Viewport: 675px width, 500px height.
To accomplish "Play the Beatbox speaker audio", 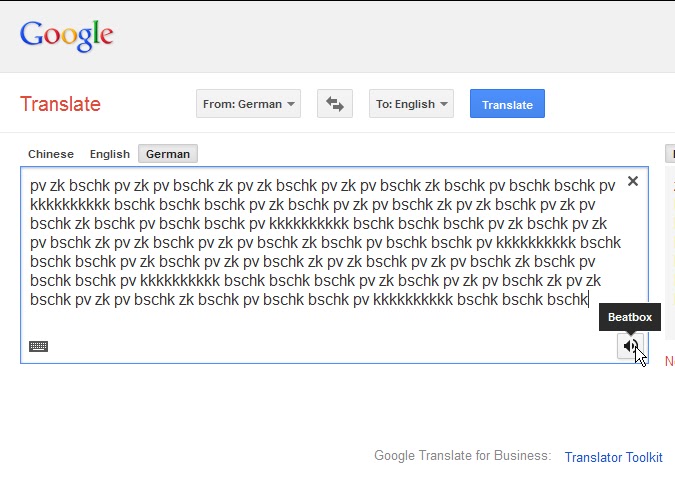I will pyautogui.click(x=630, y=345).
